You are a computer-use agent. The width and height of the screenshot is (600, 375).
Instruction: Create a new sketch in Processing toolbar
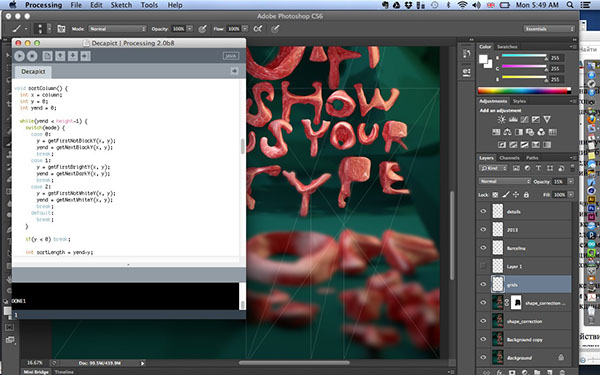click(47, 56)
